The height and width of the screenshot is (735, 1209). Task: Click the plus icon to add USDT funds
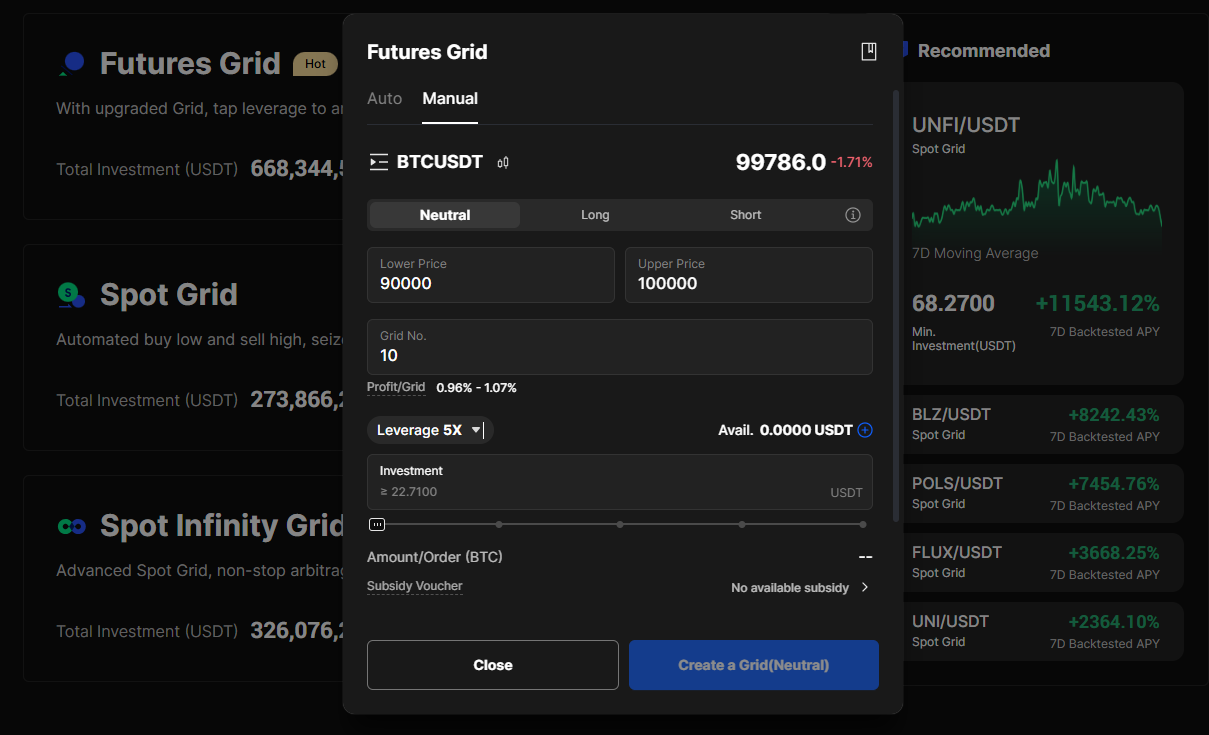tap(865, 430)
